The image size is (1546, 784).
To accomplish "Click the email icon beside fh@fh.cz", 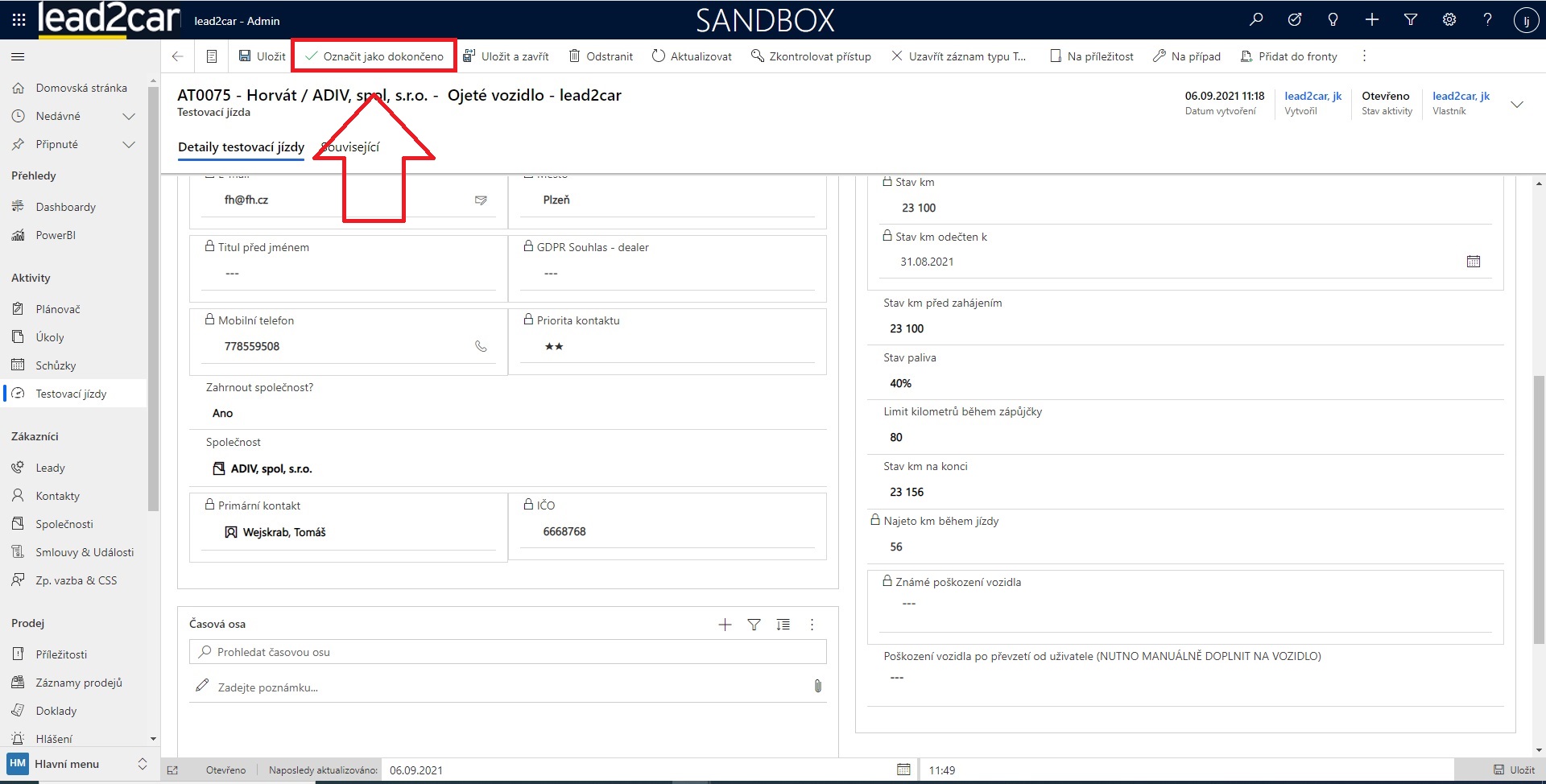I will coord(481,200).
